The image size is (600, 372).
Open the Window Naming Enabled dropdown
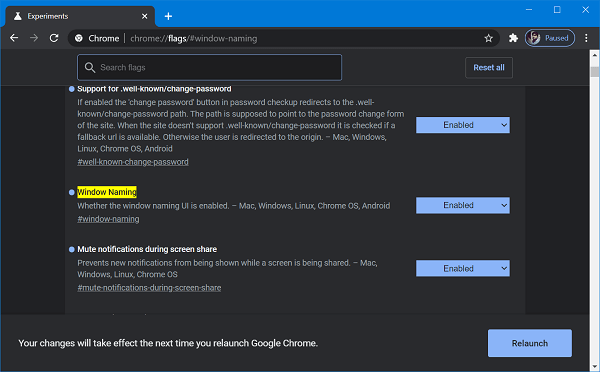463,206
